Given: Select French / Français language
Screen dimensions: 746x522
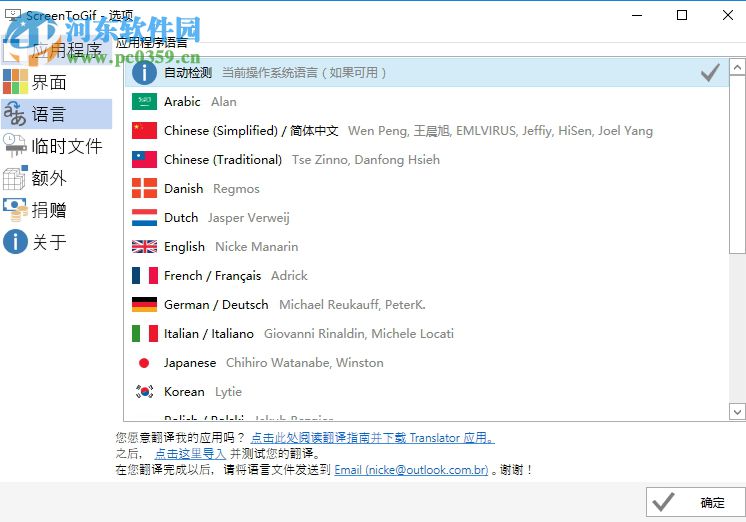Looking at the screenshot, I should [426, 276].
